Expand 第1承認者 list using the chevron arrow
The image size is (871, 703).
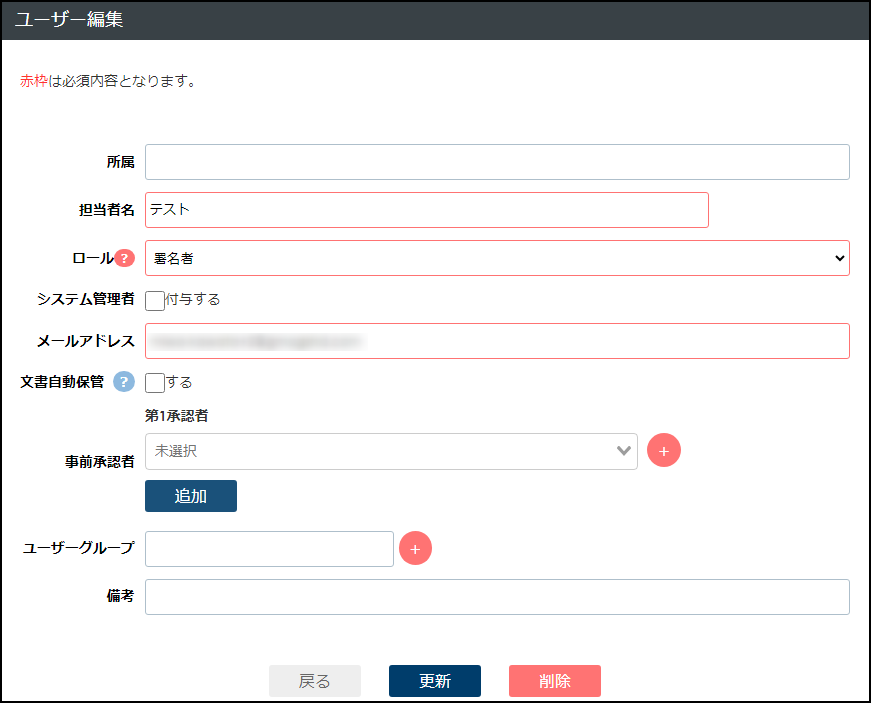point(625,451)
